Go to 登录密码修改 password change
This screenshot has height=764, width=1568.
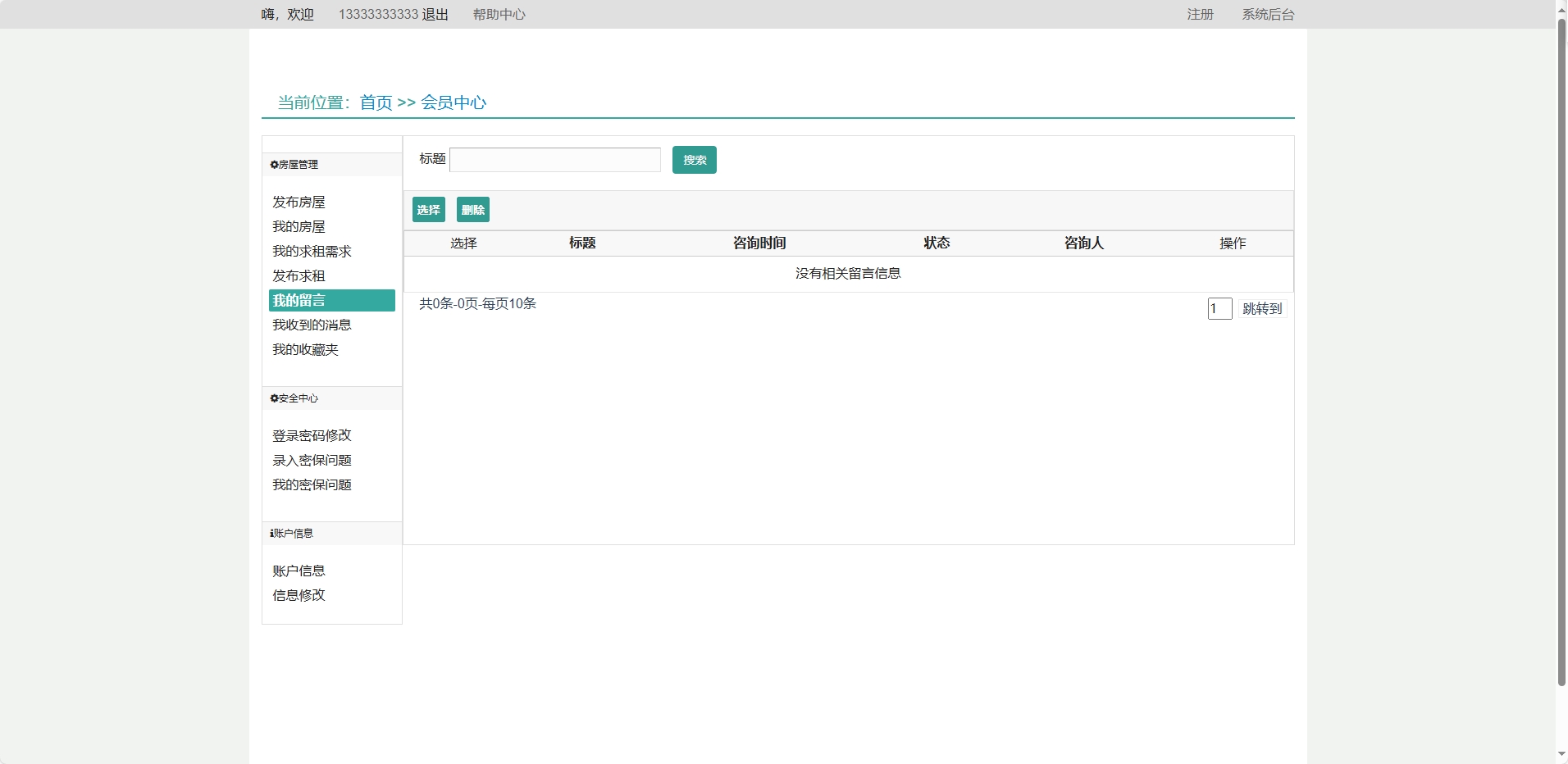tap(312, 436)
